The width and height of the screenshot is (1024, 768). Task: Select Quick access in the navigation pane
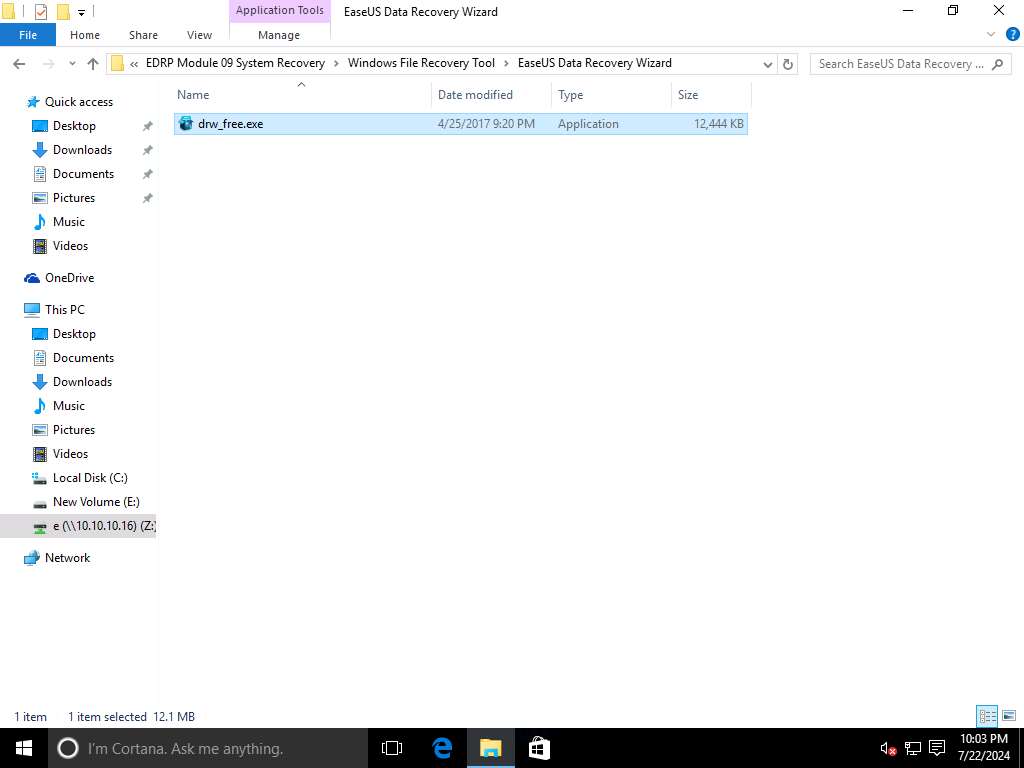click(x=78, y=102)
